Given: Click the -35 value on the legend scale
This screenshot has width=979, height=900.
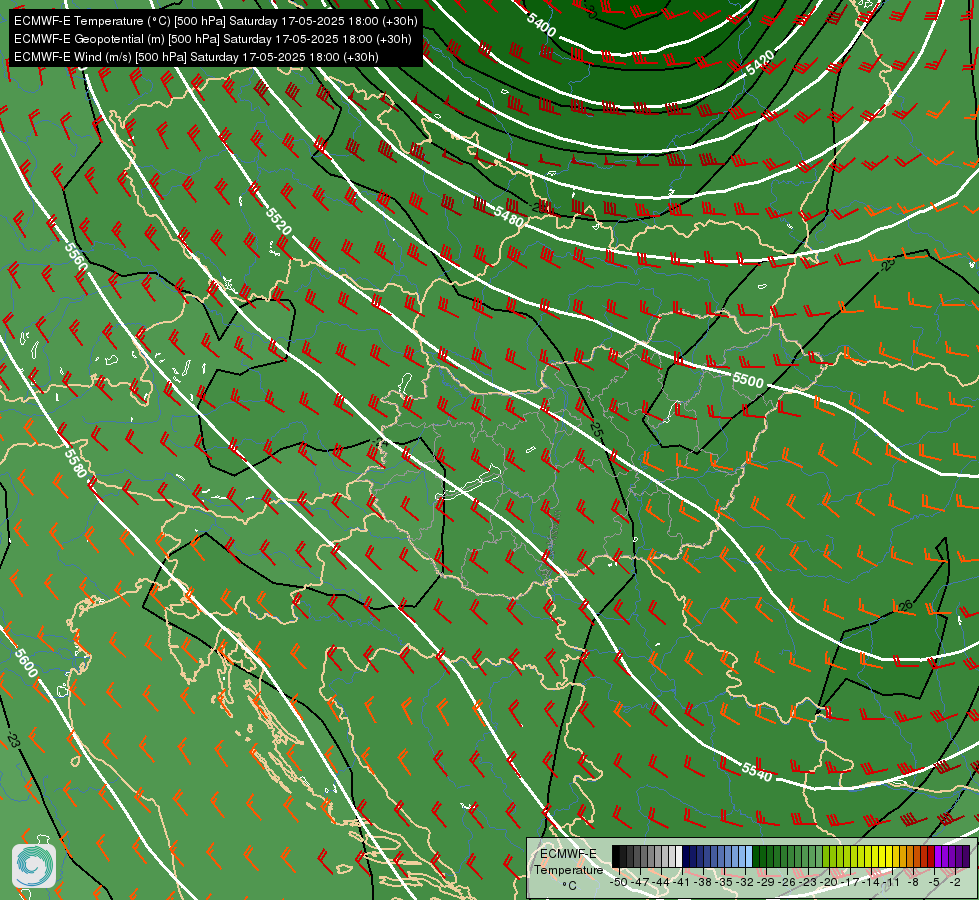Looking at the screenshot, I should click(x=724, y=882).
